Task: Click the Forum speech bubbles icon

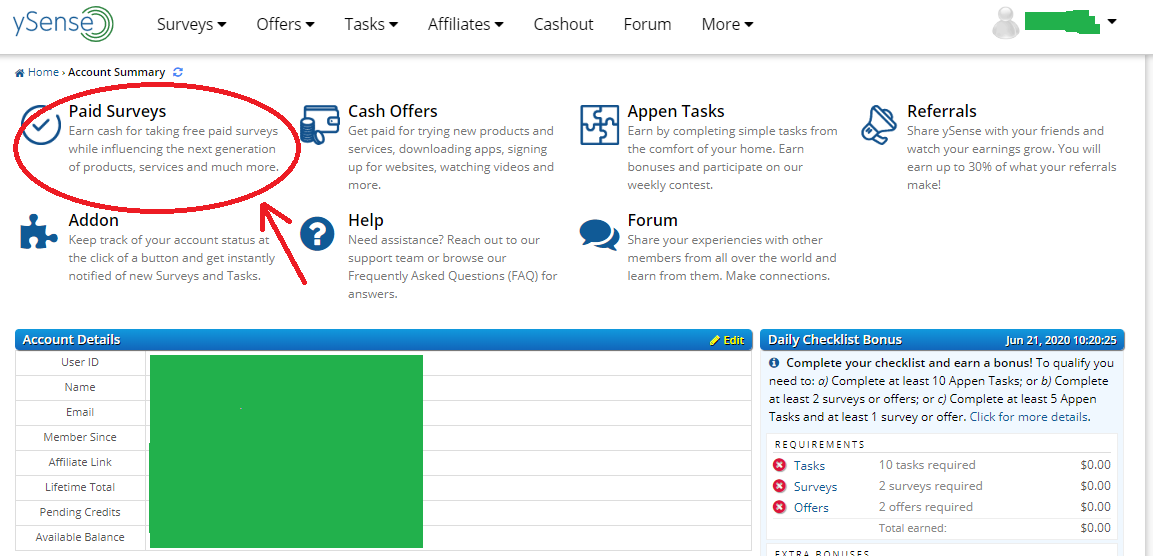Action: (599, 233)
